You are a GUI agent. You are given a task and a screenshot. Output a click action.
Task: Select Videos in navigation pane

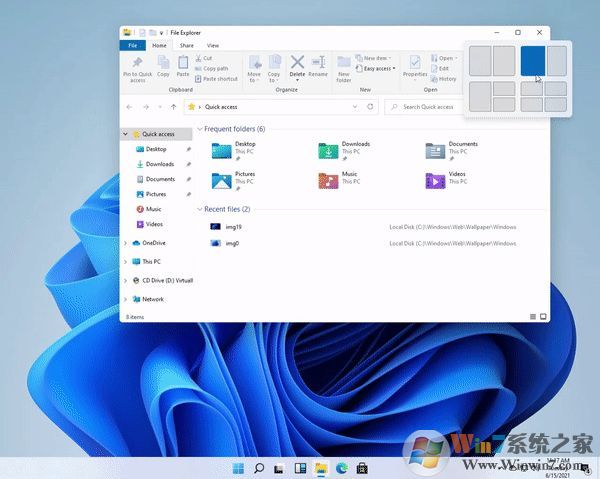pos(150,224)
